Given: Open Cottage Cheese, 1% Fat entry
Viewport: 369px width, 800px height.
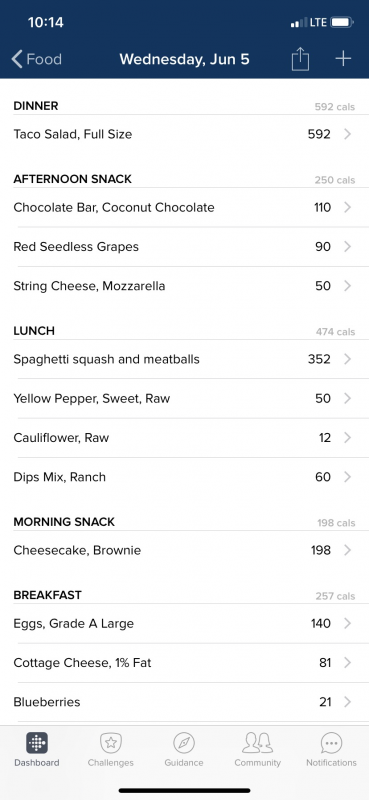Looking at the screenshot, I should [x=184, y=663].
